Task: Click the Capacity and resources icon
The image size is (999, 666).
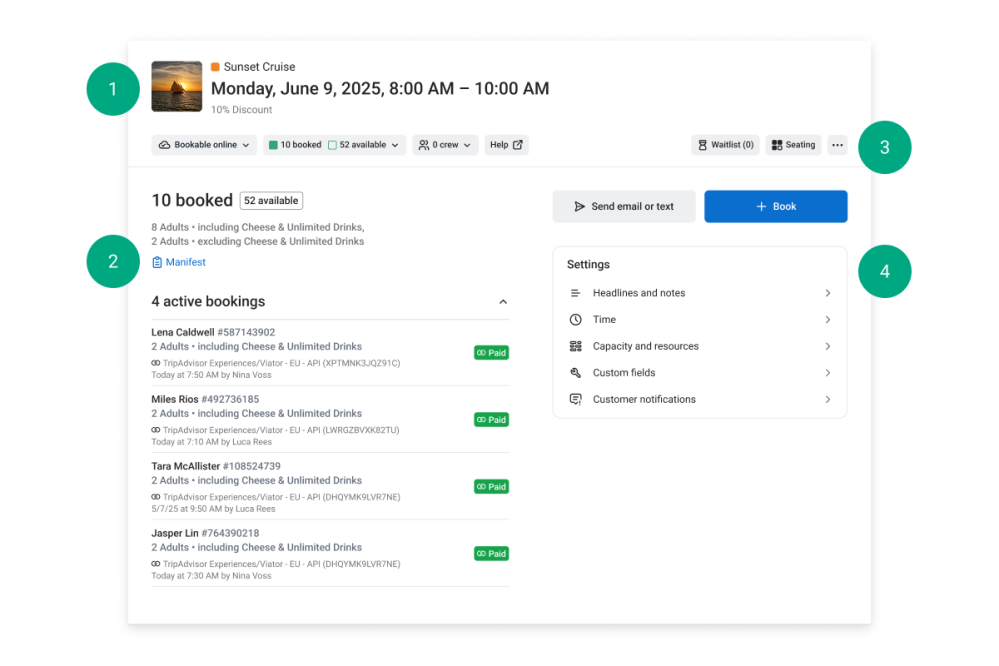Action: pyautogui.click(x=575, y=346)
